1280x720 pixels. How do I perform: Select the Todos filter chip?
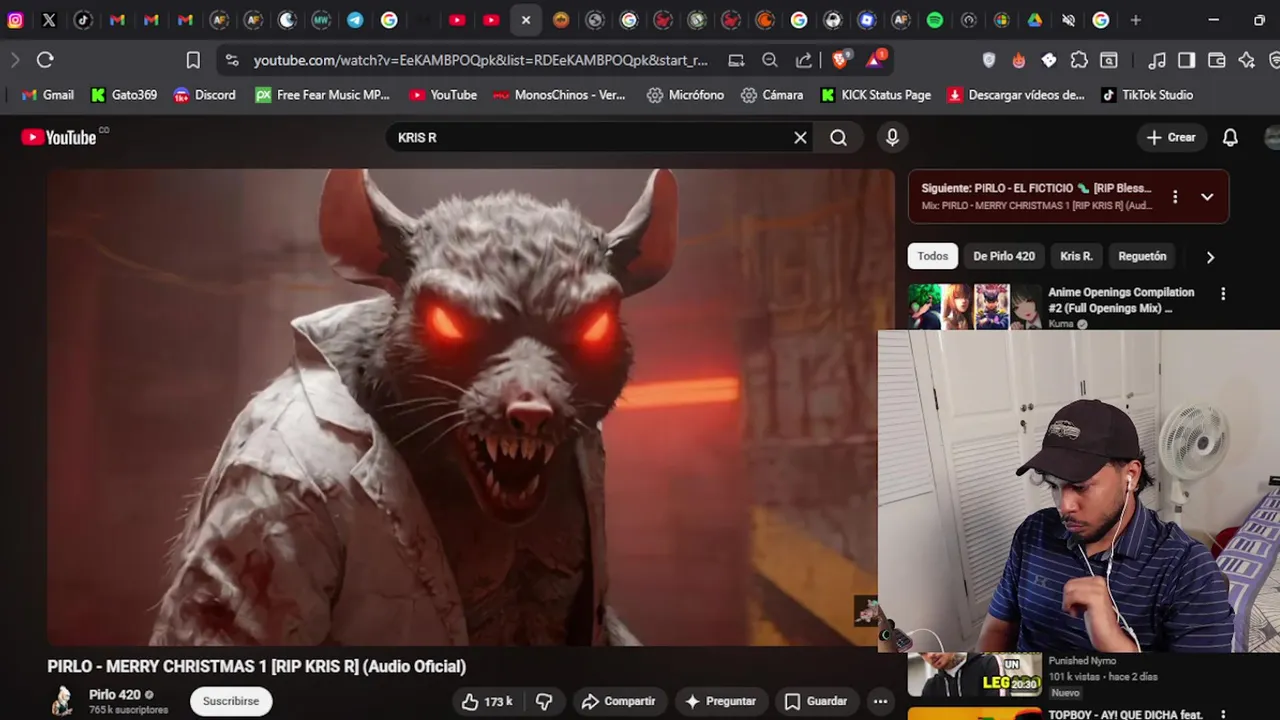[x=932, y=256]
